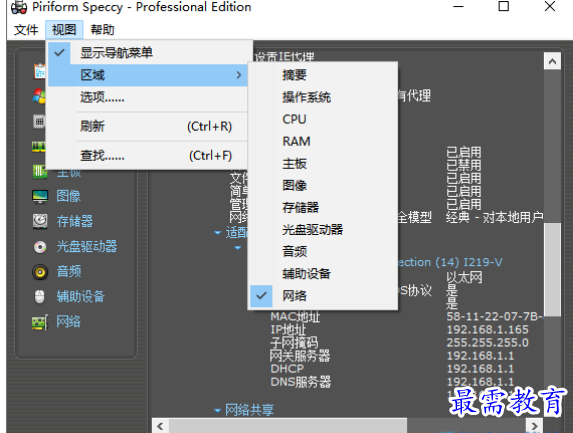Viewport: 573px width, 433px height.
Task: Click the 已禁用 status text
Action: (x=464, y=165)
